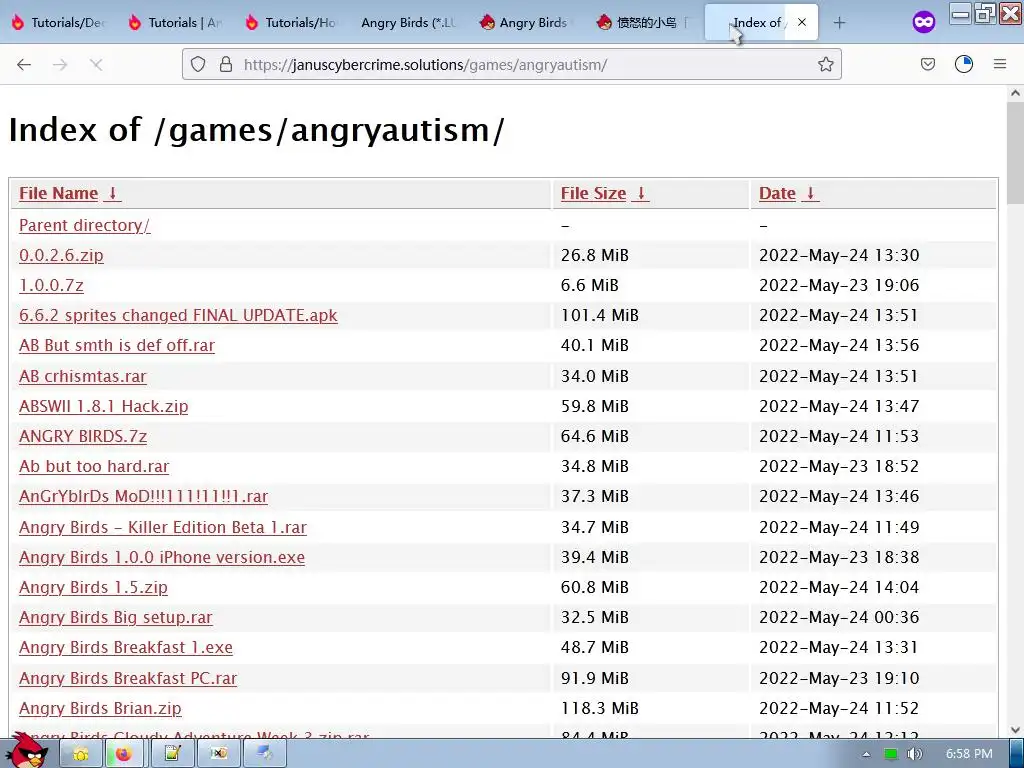Image resolution: width=1024 pixels, height=768 pixels.
Task: Click the File Name column header
Action: [58, 193]
